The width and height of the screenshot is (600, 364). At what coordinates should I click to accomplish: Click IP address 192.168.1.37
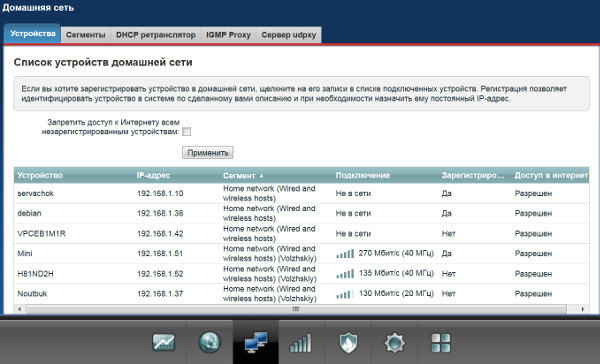click(160, 294)
